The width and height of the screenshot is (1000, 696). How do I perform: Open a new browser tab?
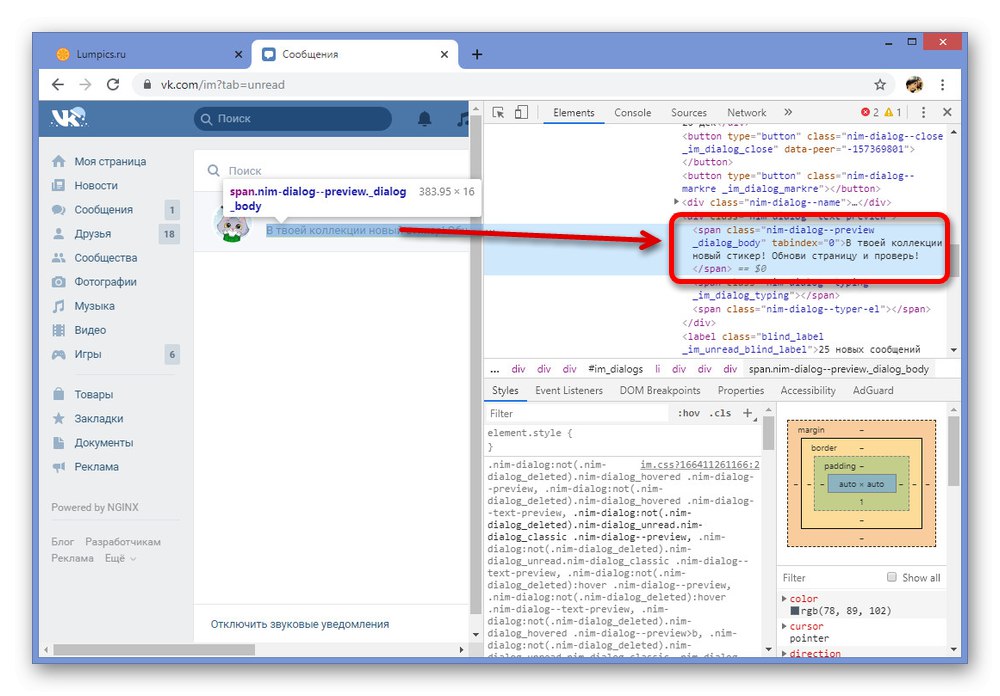click(477, 54)
